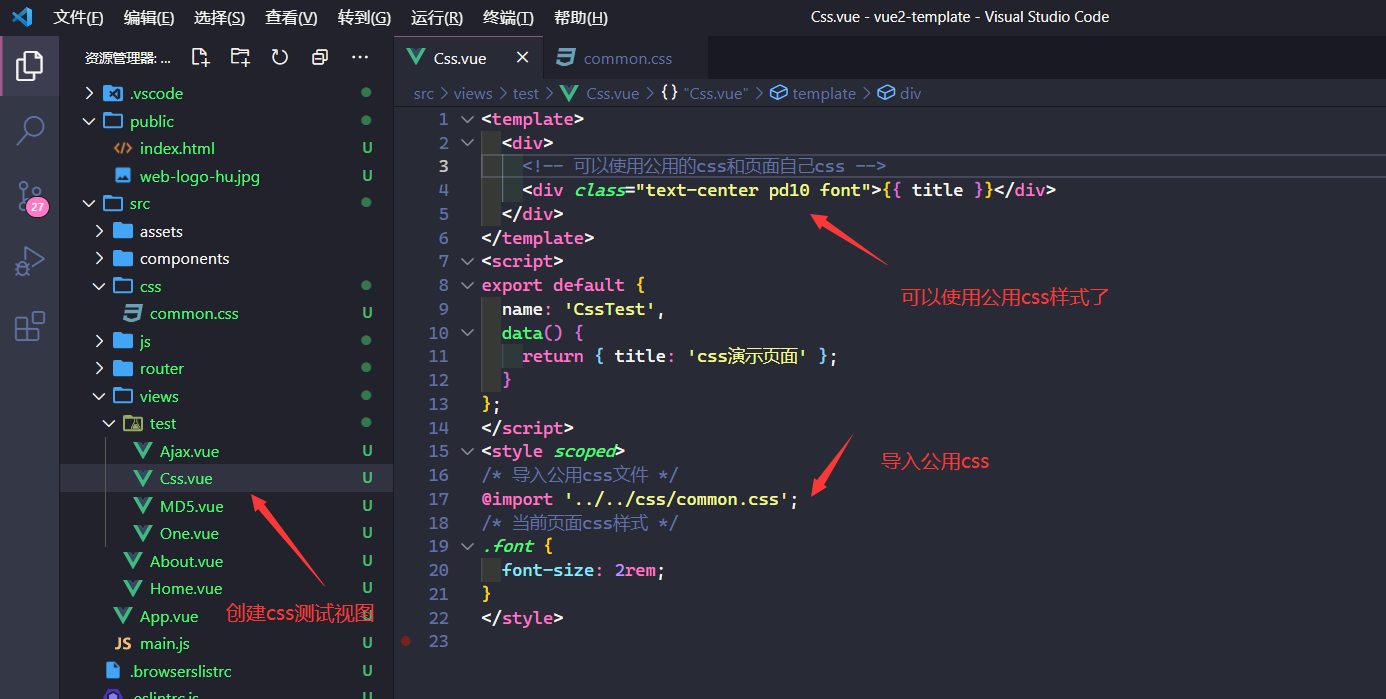Open Source Control view with 27 badge
The height and width of the screenshot is (699, 1386).
pos(30,196)
